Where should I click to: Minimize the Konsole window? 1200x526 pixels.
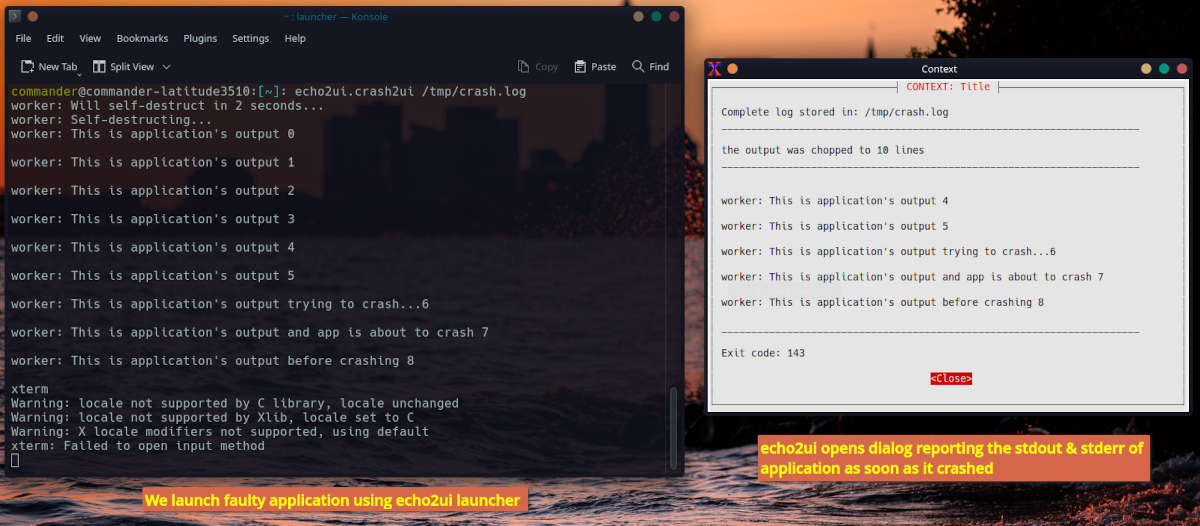[638, 16]
